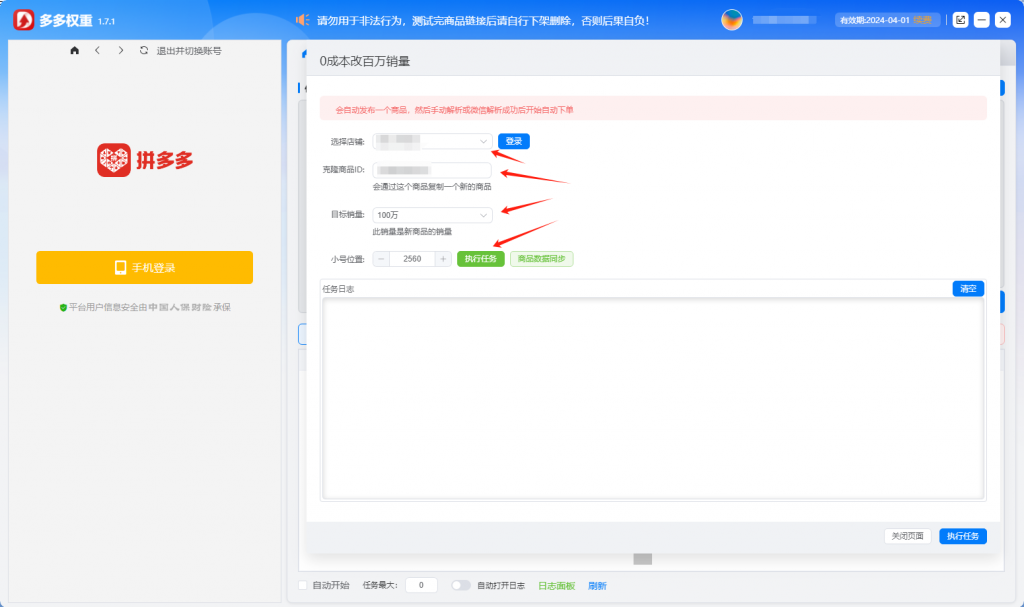The height and width of the screenshot is (607, 1024).
Task: Click the pop-out window icon in title bar
Action: 960,20
